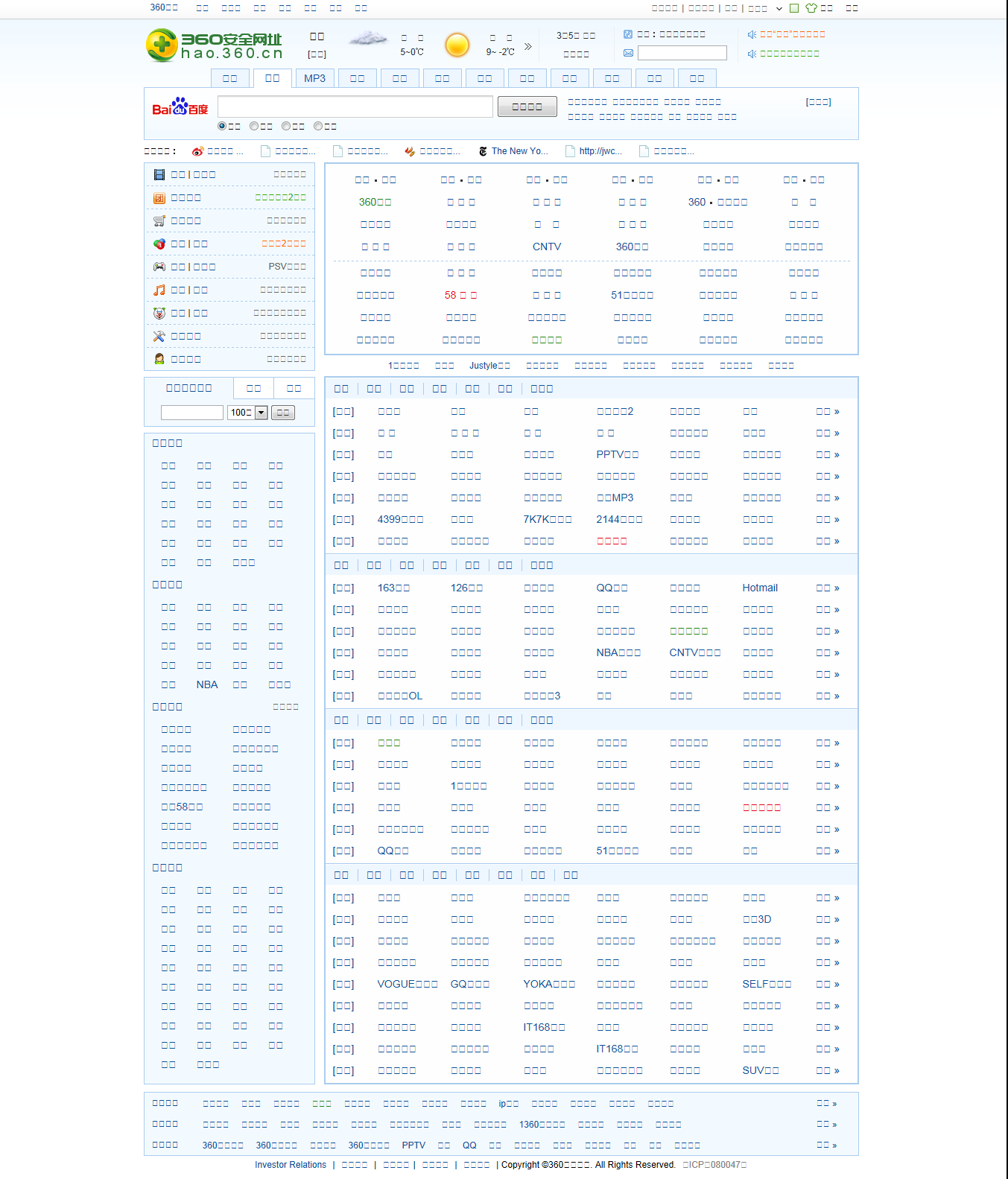Open The New Yo... bookmark link
The width and height of the screenshot is (1008, 1179).
coord(520,151)
